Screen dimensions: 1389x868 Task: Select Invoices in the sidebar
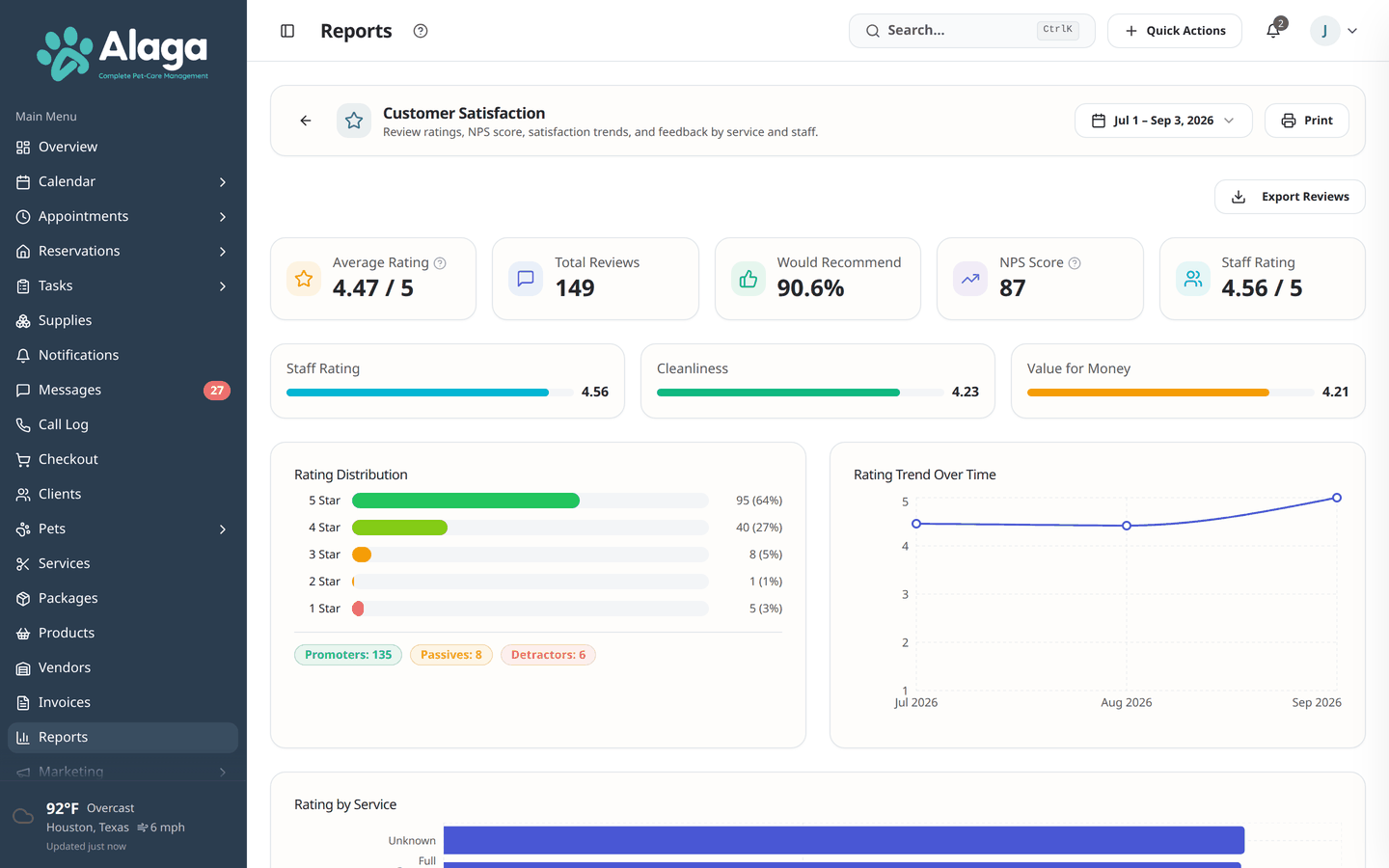(123, 703)
